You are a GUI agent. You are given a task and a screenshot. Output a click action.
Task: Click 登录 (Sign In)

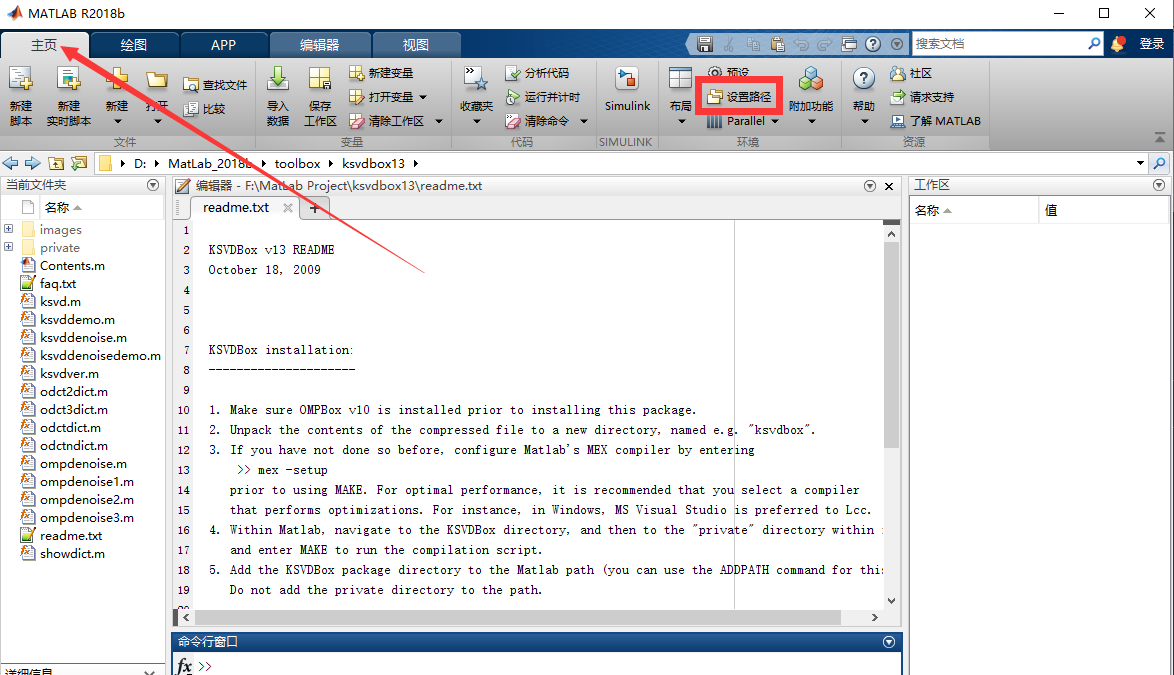(x=1152, y=44)
